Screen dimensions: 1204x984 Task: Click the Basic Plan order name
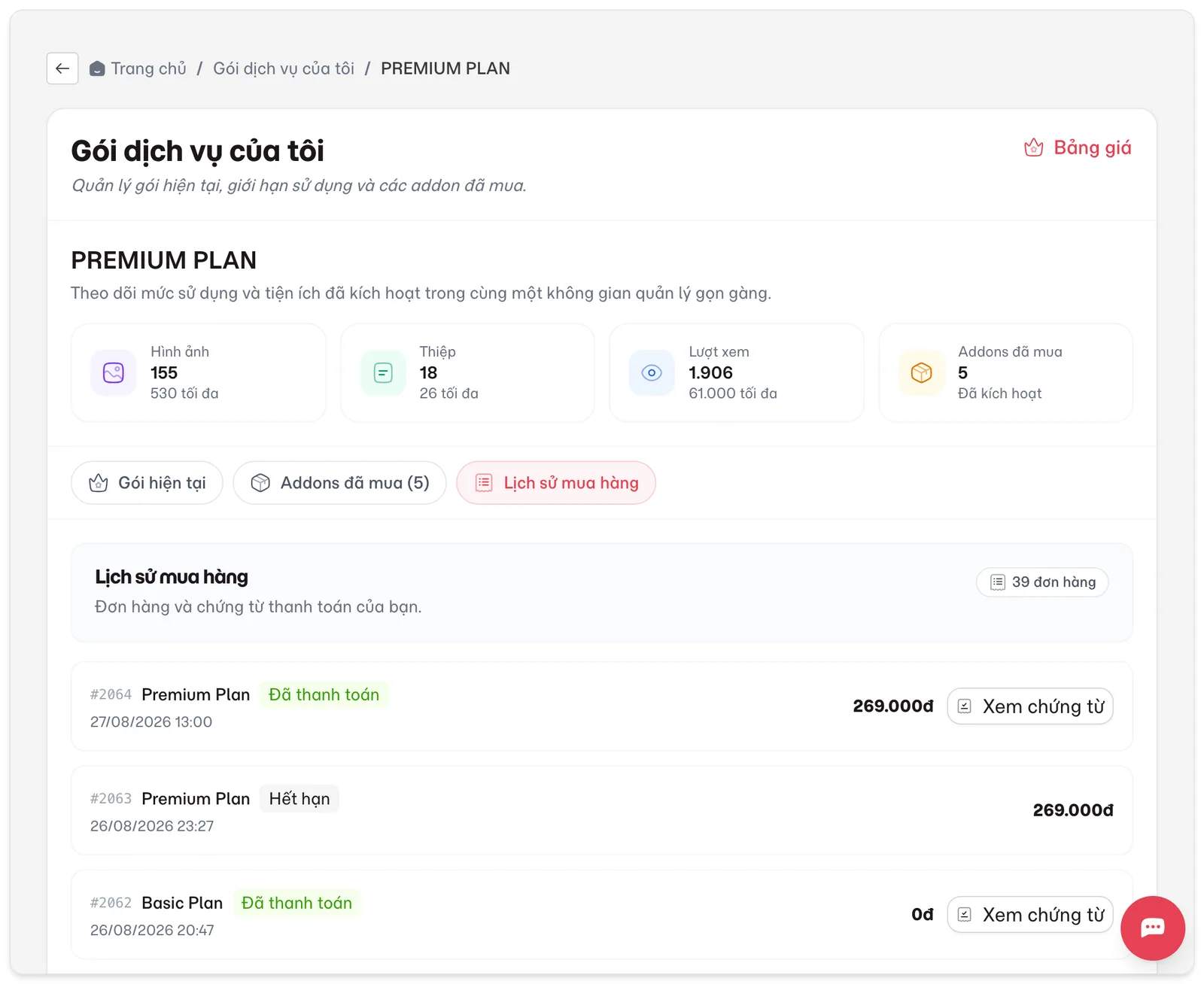tap(182, 903)
